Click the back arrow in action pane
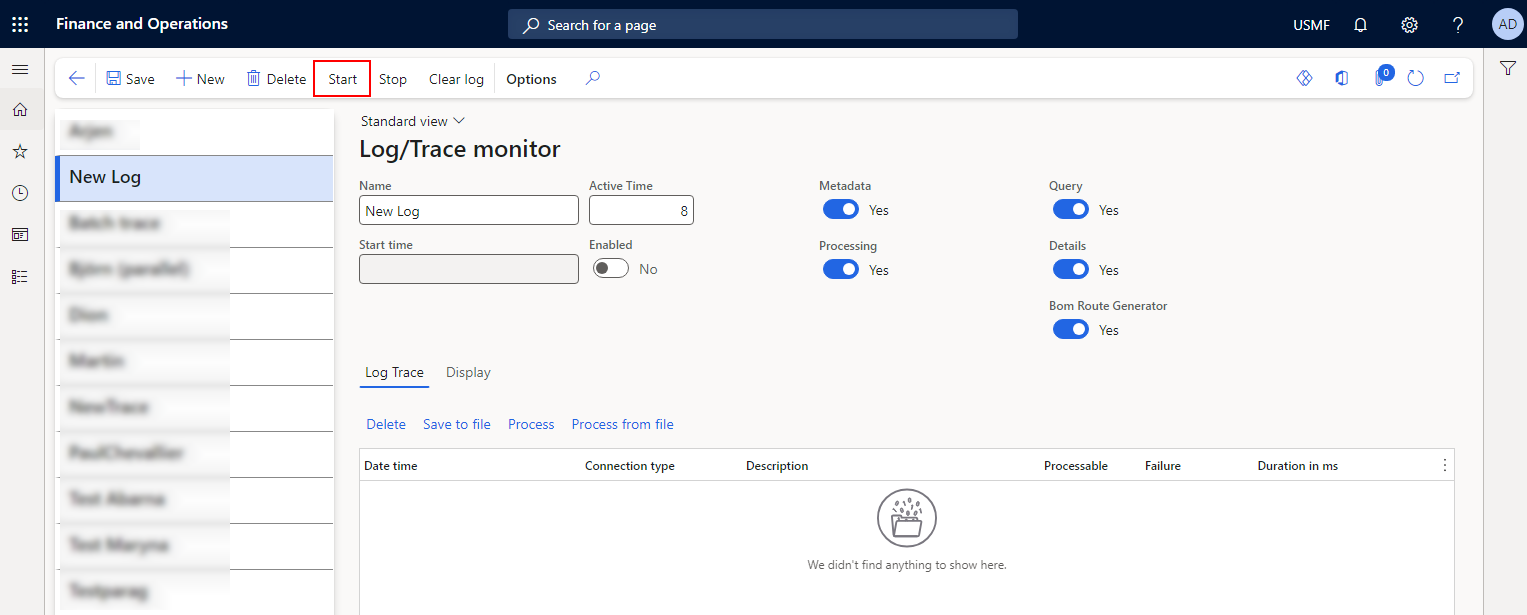The width and height of the screenshot is (1527, 615). tap(76, 79)
